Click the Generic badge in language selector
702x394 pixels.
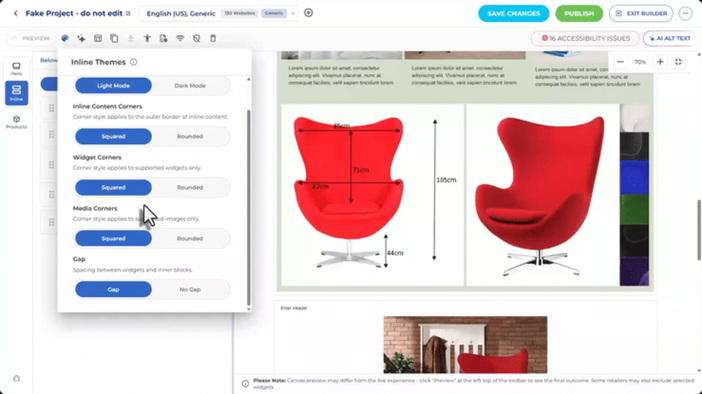[274, 13]
